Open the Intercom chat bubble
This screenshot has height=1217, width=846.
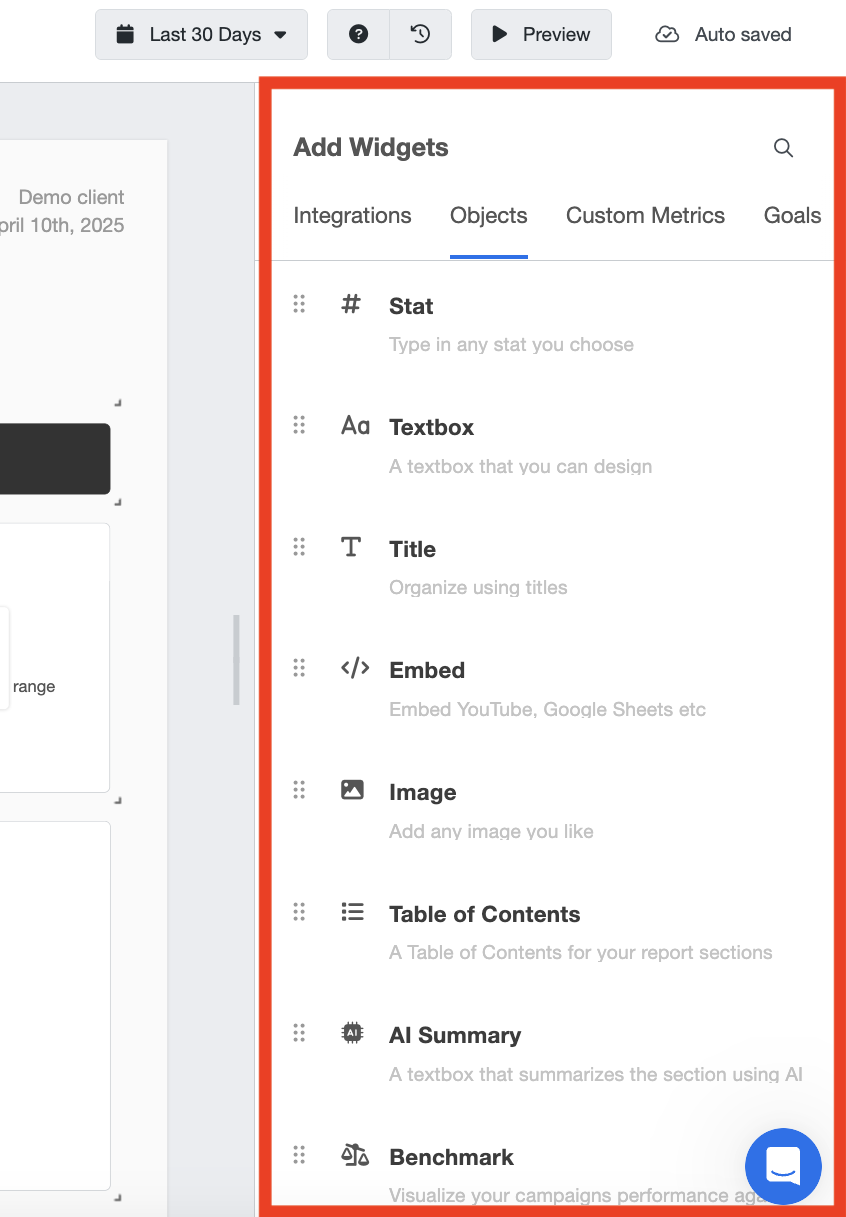[x=783, y=1166]
